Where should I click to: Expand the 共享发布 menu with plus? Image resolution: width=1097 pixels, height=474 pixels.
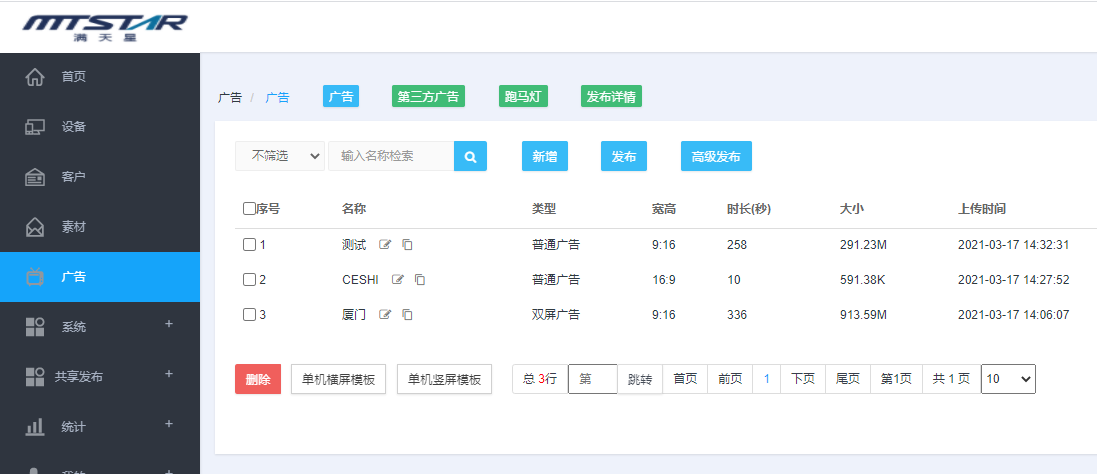click(169, 374)
